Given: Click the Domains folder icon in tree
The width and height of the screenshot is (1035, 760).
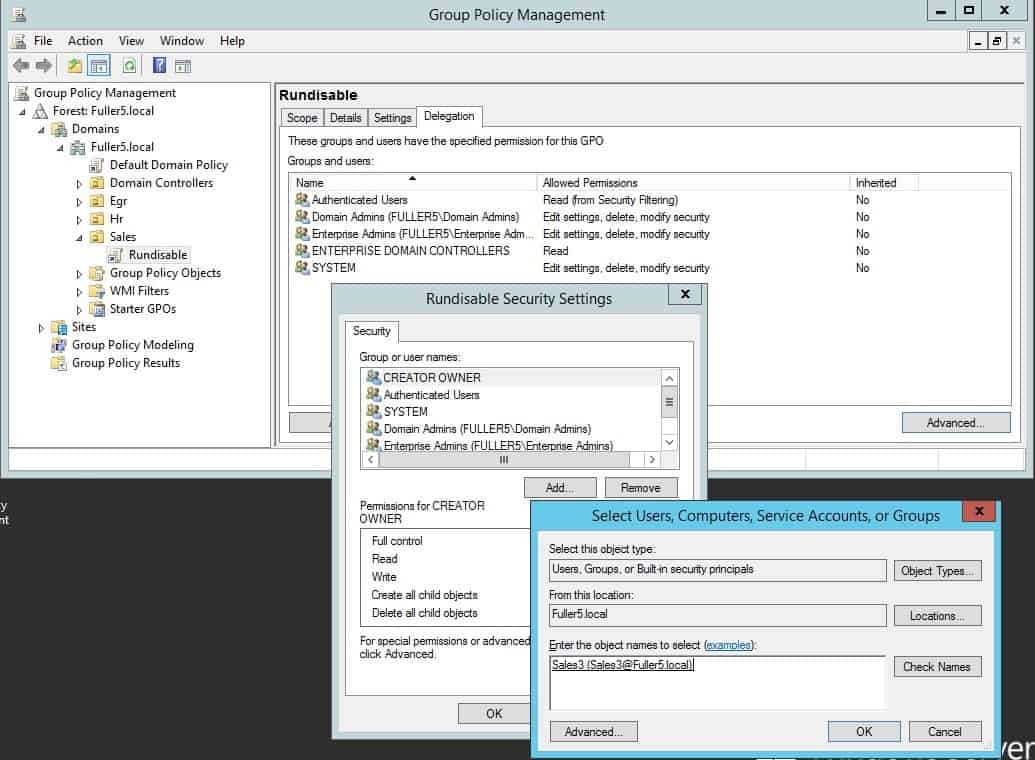Looking at the screenshot, I should click(x=59, y=129).
